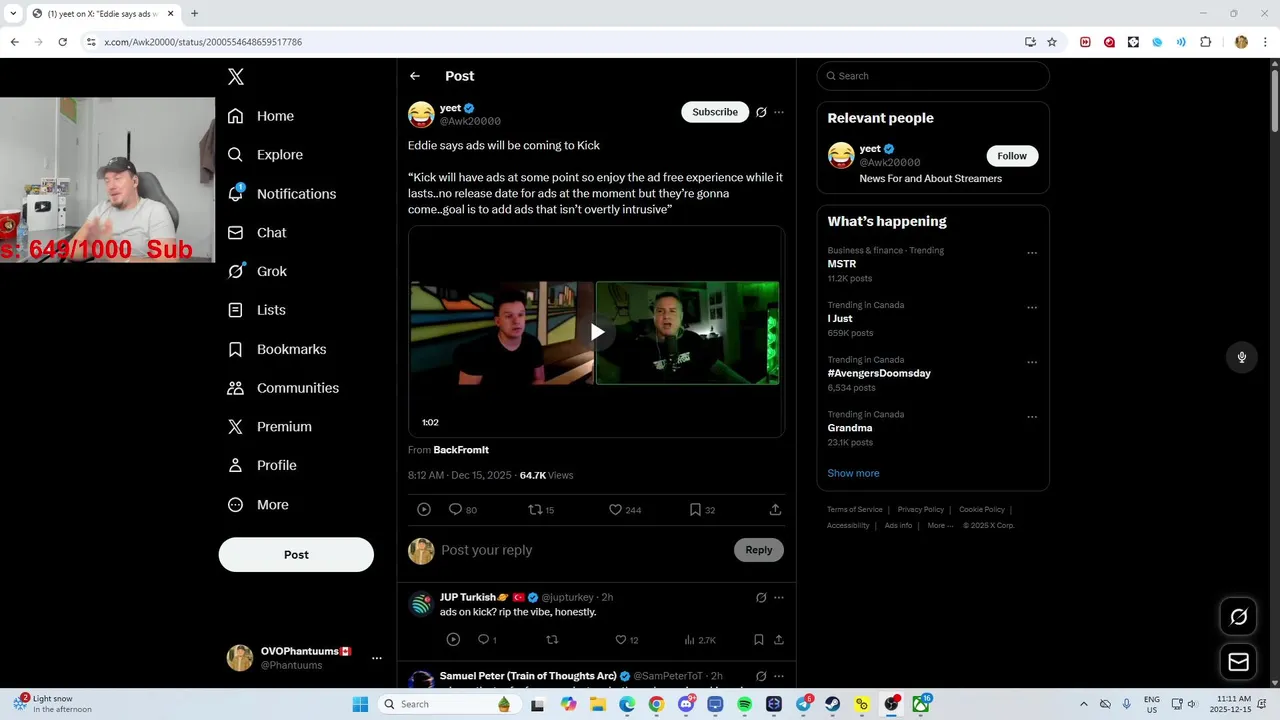Open the More menu in the sidebar
This screenshot has width=1280, height=720.
coord(258,505)
